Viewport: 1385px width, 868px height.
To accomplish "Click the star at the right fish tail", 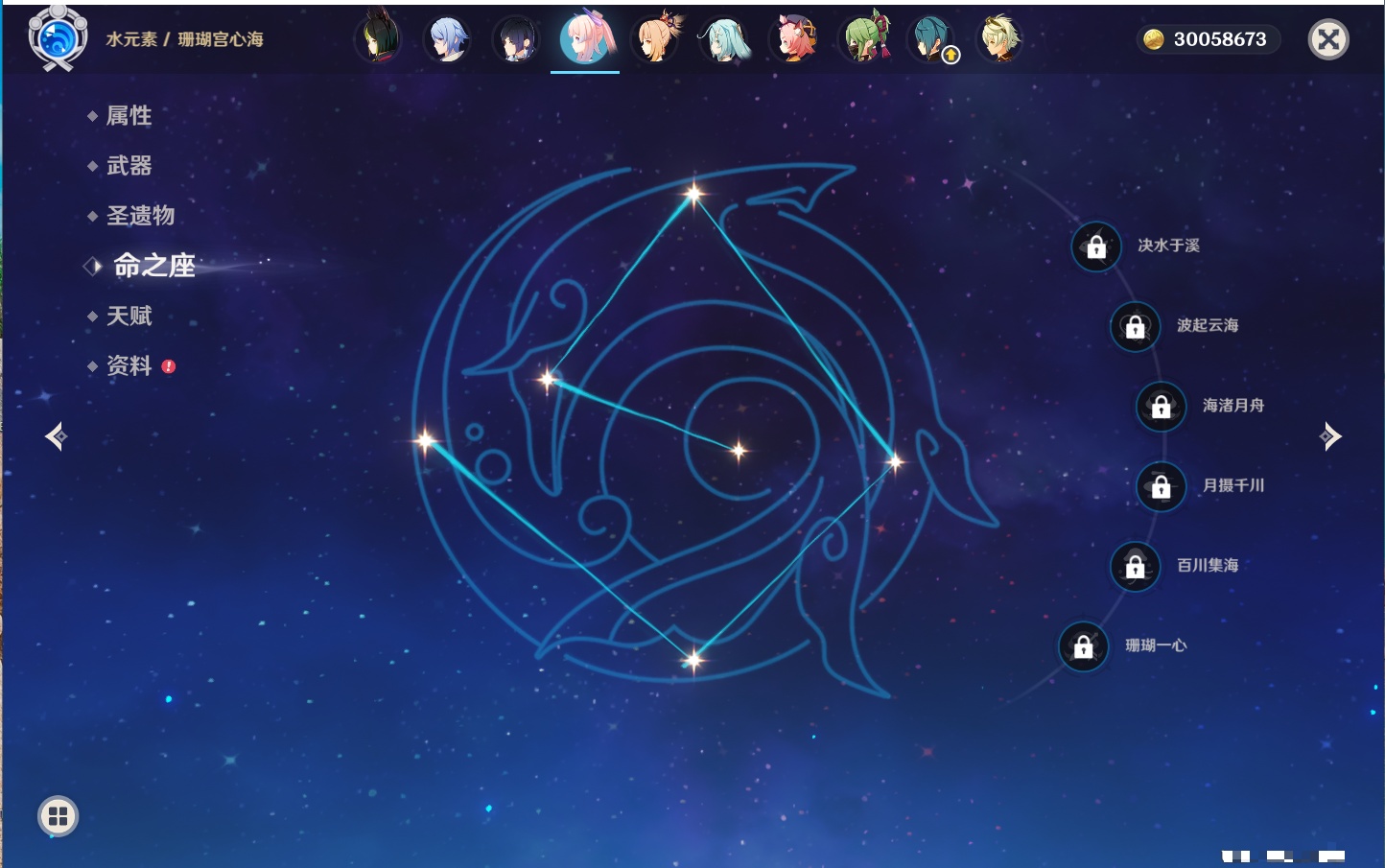I will point(895,462).
